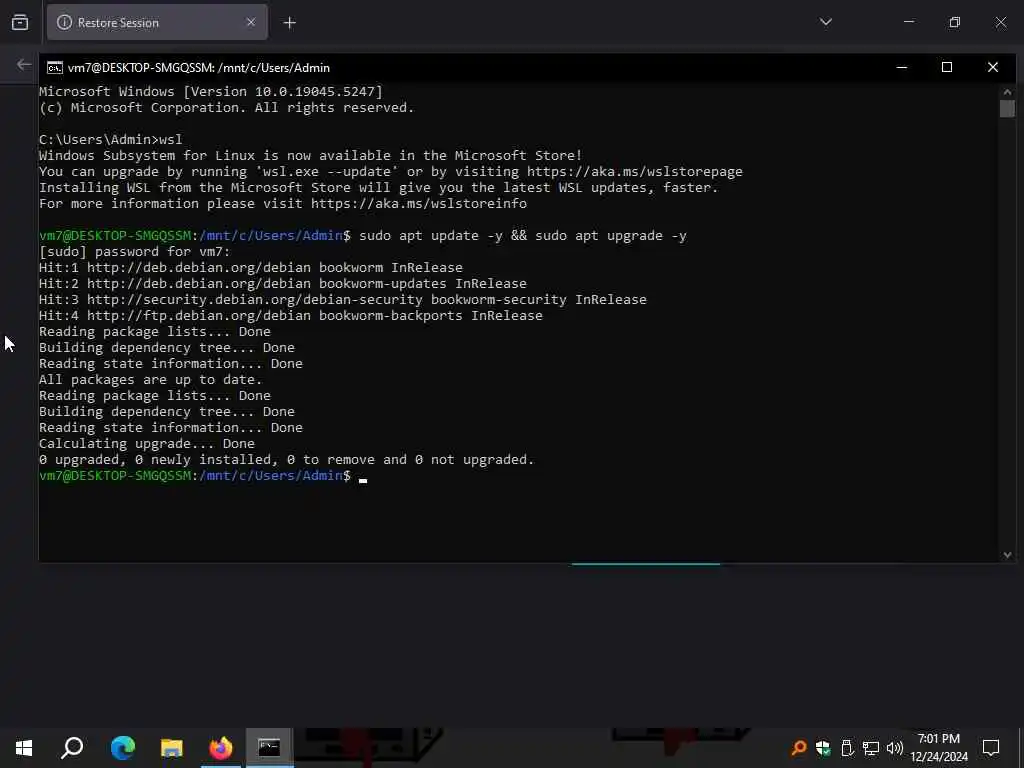This screenshot has width=1024, height=768.
Task: Switch to Firefox in taskbar
Action: pos(221,748)
